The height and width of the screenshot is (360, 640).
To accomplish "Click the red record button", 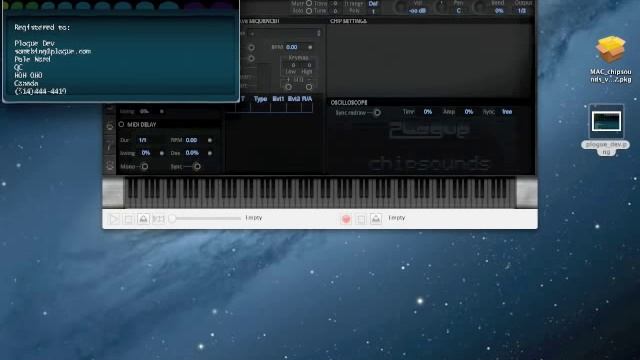I will tap(346, 219).
